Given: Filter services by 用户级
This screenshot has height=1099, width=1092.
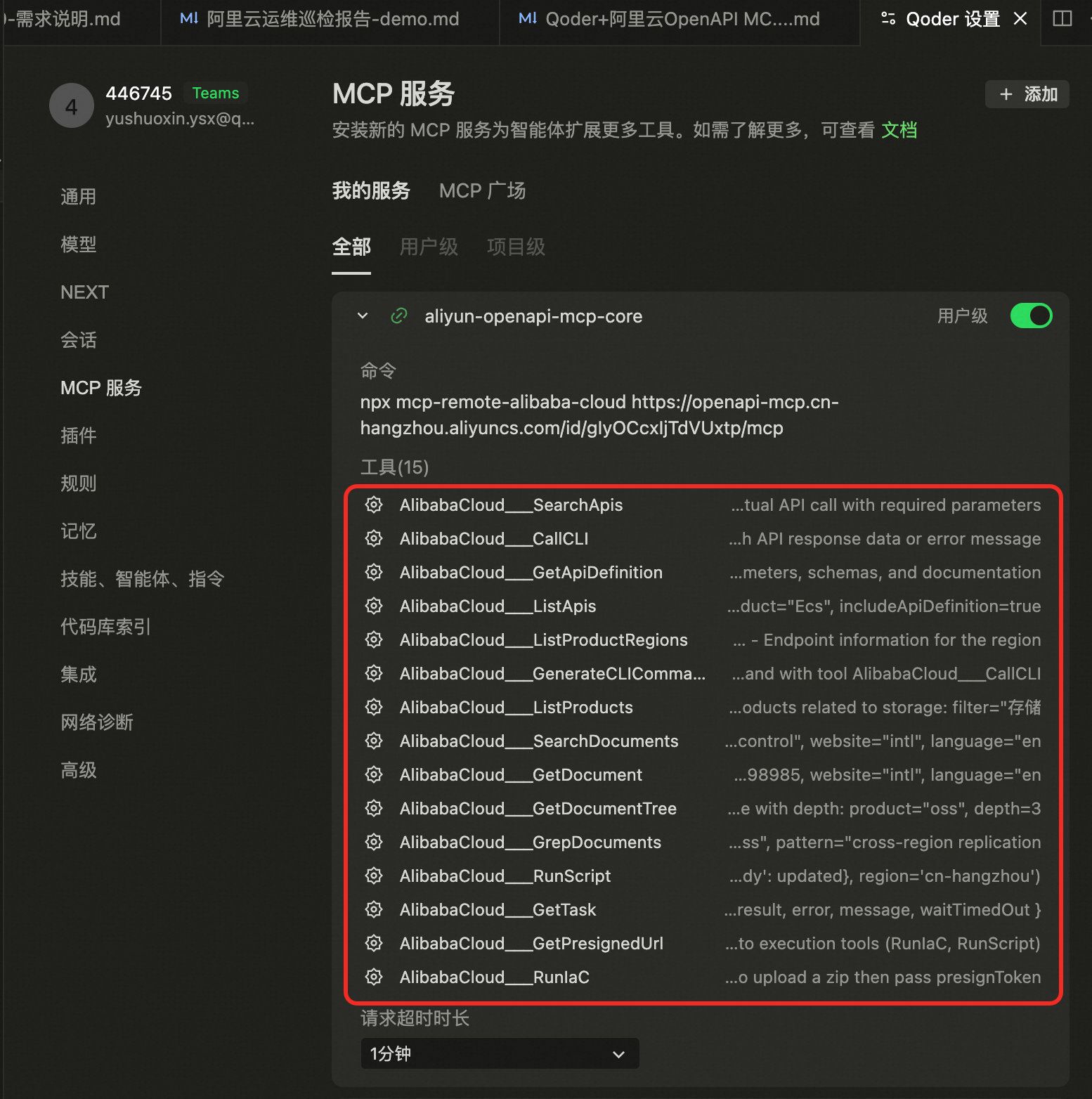Looking at the screenshot, I should [429, 247].
